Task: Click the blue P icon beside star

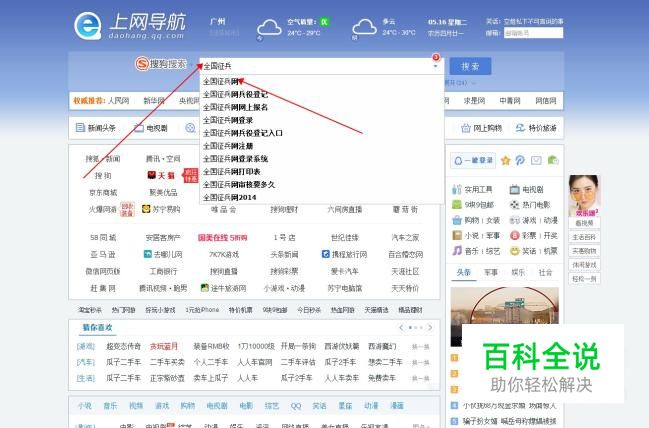Action: (x=520, y=160)
